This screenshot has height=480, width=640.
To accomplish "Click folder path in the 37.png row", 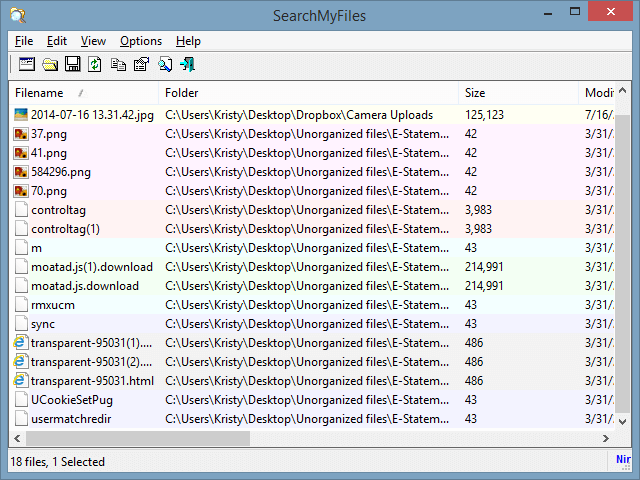I will 307,134.
